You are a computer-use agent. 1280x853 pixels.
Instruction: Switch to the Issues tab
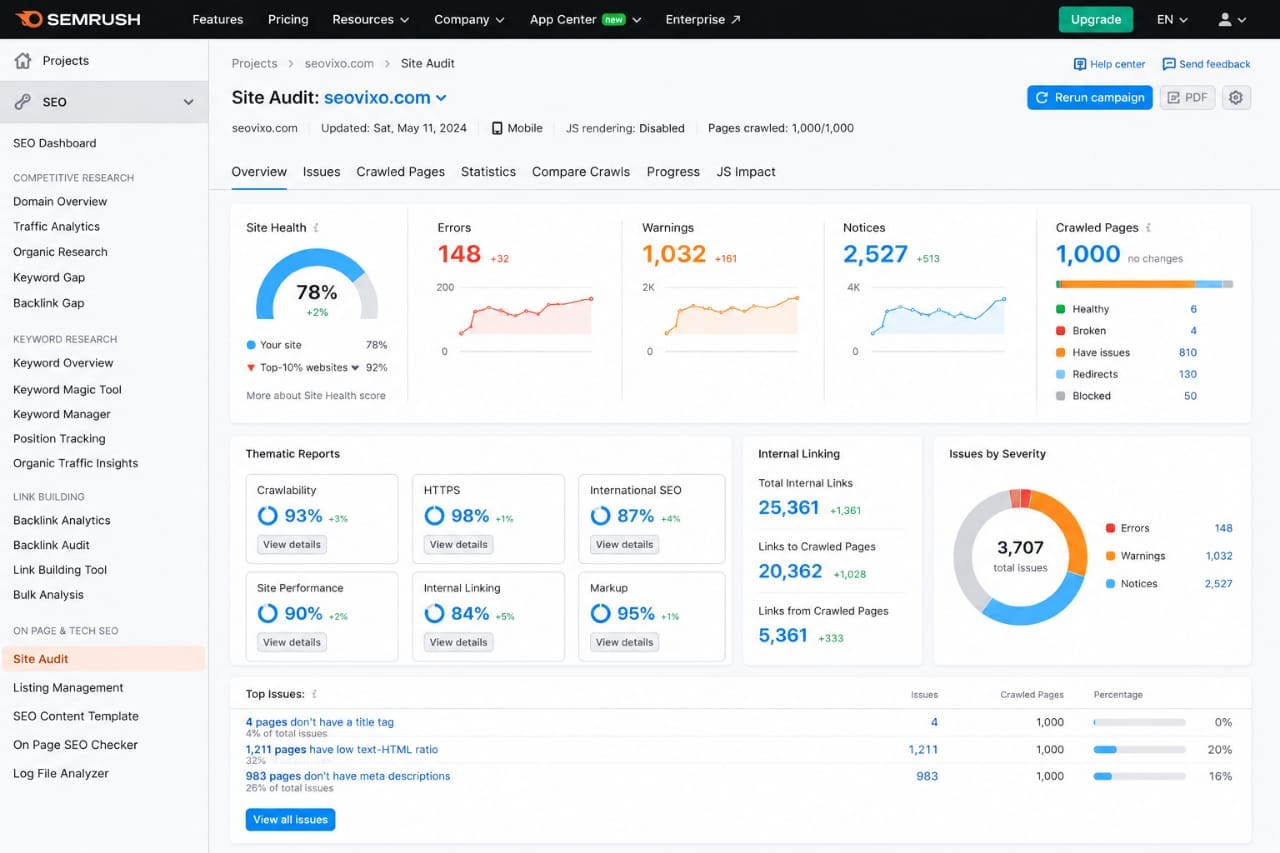coord(322,172)
